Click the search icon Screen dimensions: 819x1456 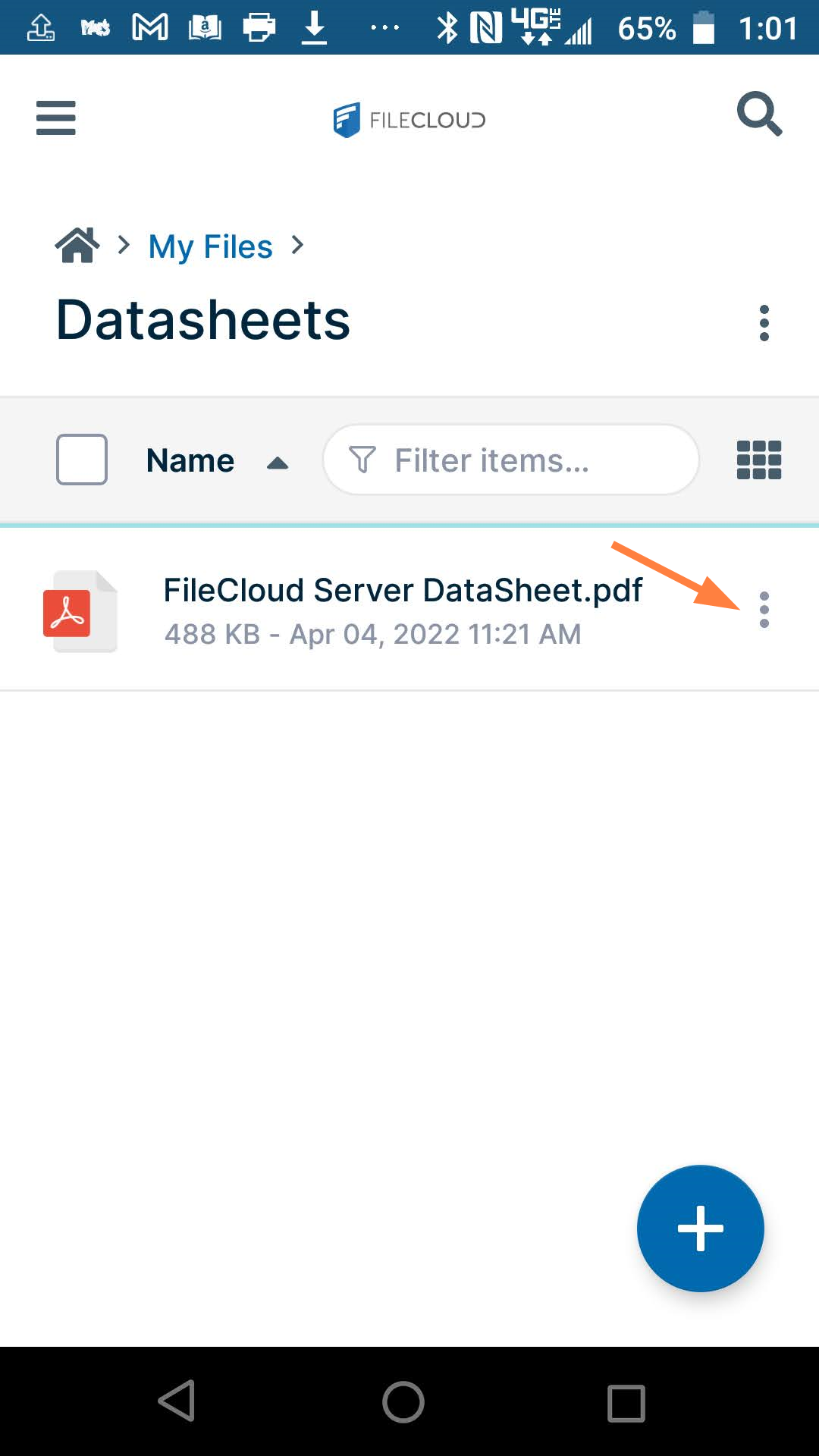point(759,115)
